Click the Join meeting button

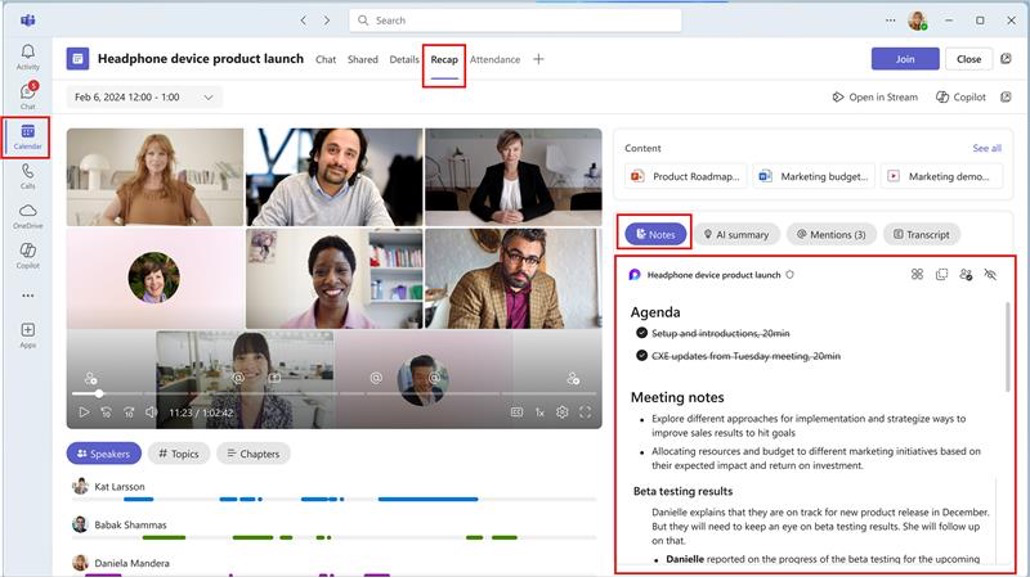(905, 59)
